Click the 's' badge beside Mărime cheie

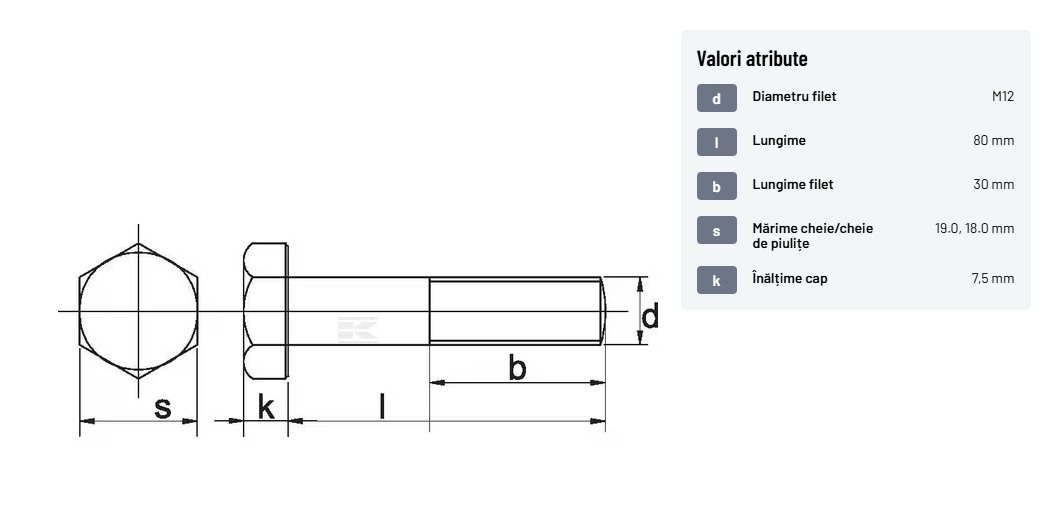716,230
